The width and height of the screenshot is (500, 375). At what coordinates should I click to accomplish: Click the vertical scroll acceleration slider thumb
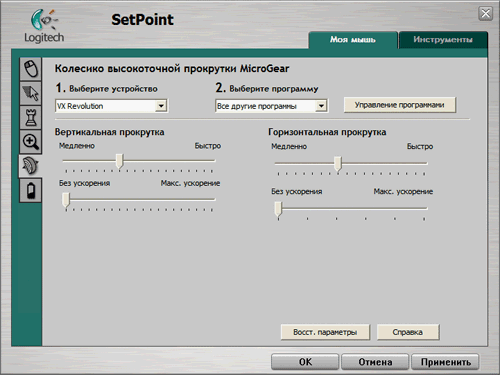click(x=66, y=200)
